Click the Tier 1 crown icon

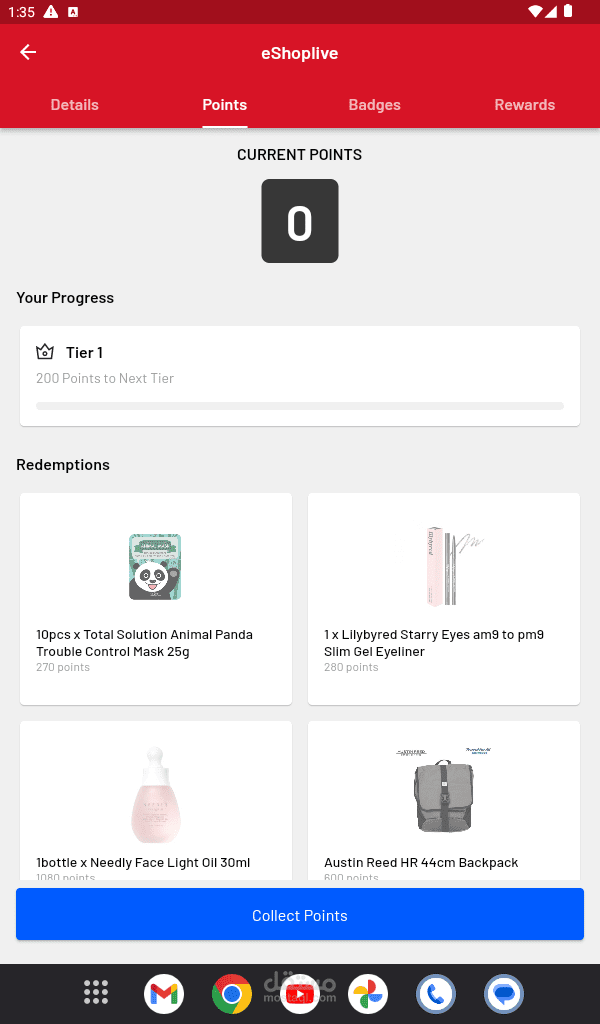(x=45, y=352)
